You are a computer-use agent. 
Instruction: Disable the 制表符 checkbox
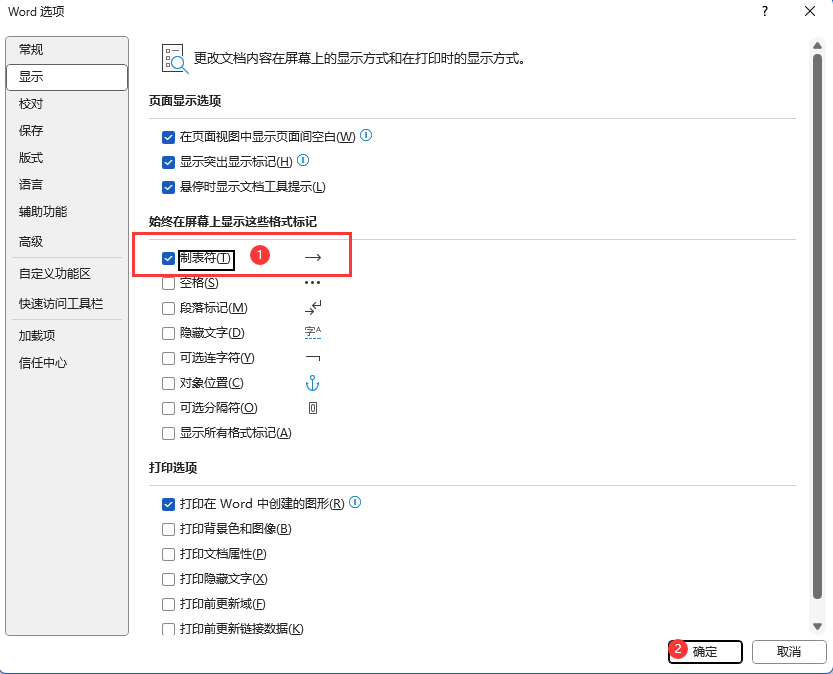pyautogui.click(x=168, y=257)
